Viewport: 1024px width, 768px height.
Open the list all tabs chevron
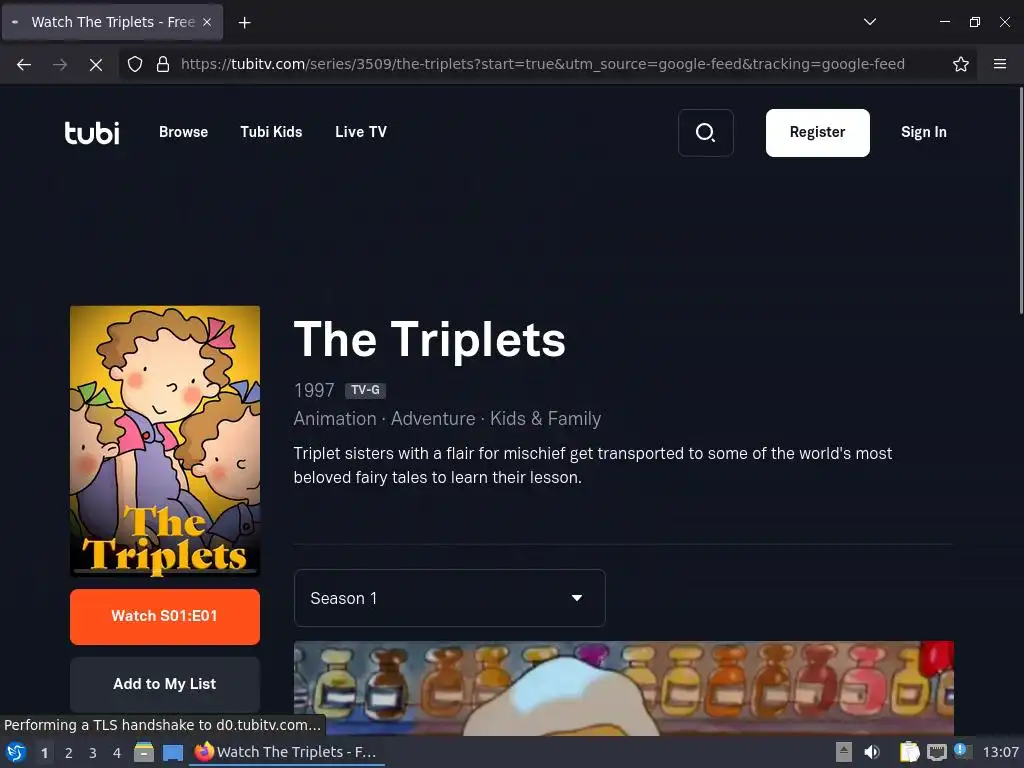[869, 22]
